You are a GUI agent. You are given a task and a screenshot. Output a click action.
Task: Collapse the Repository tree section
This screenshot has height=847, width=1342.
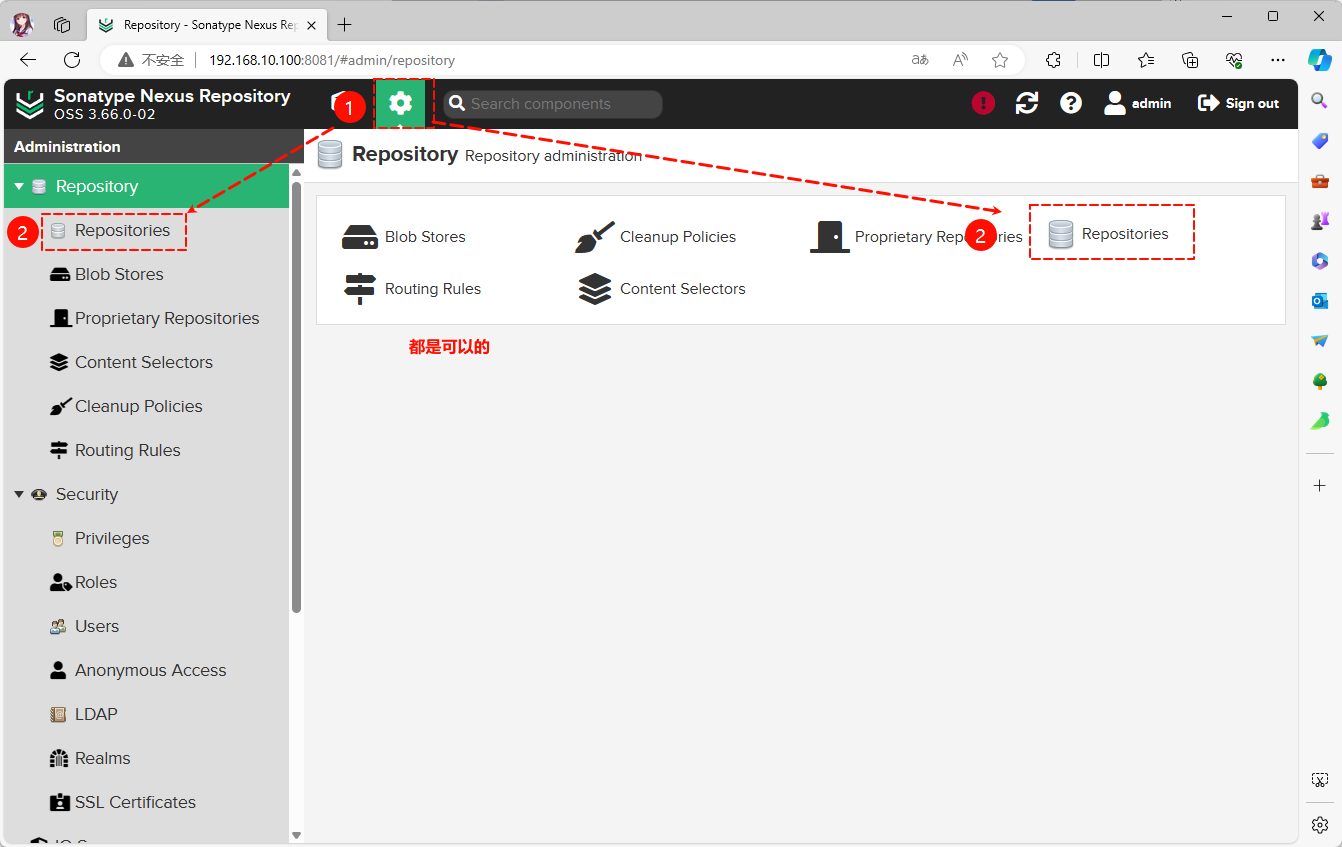point(19,187)
